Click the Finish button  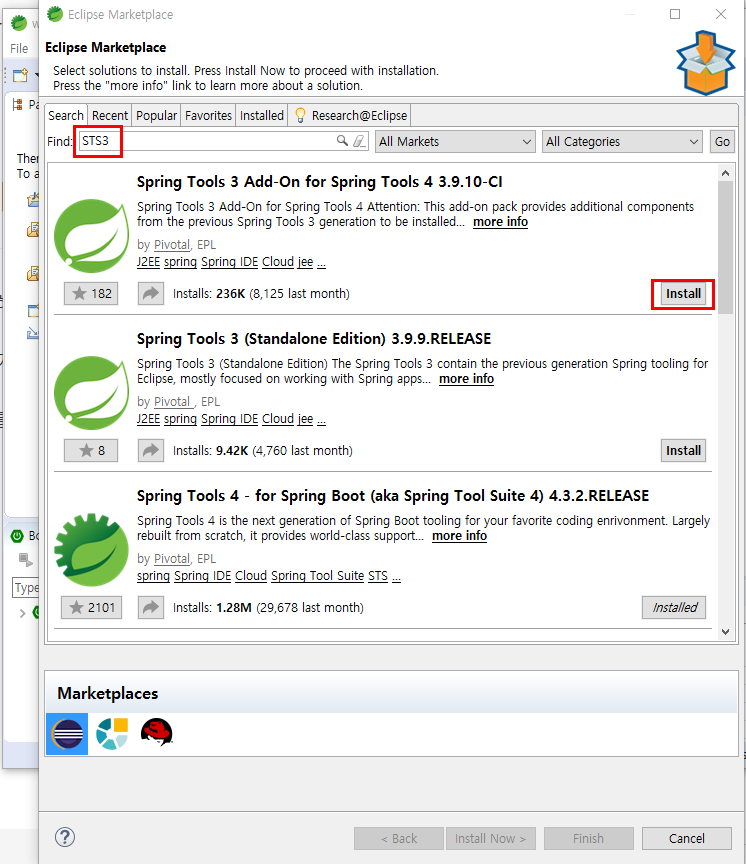coord(588,838)
